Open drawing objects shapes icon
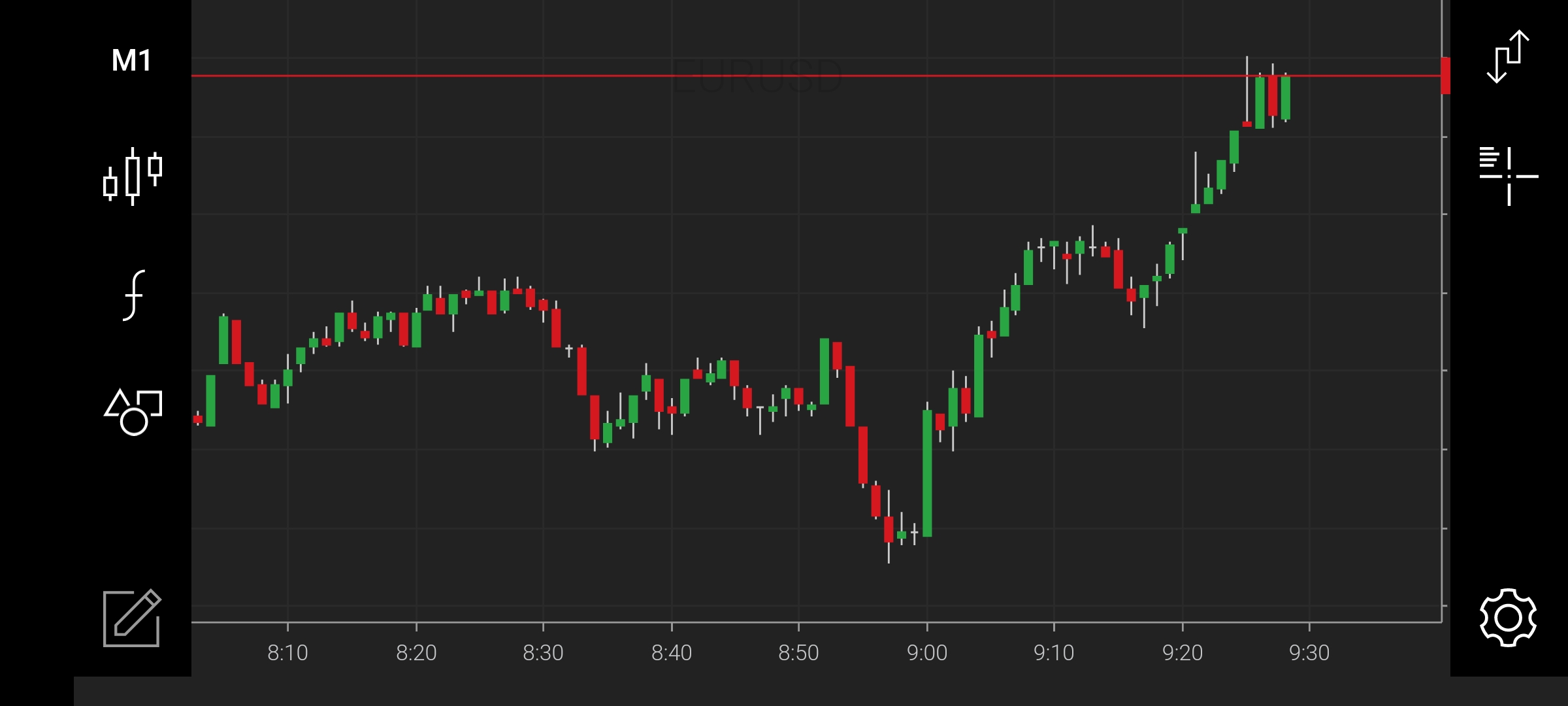Screen dimensions: 1568x706 pos(133,412)
